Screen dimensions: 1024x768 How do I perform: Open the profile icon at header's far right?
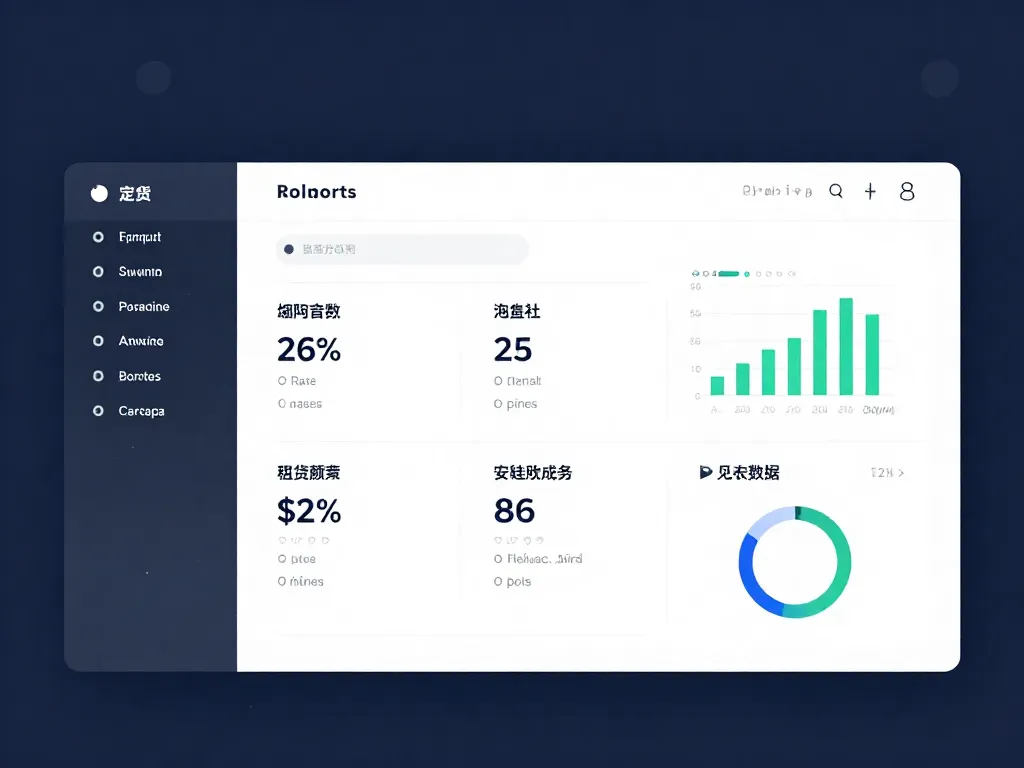click(907, 191)
